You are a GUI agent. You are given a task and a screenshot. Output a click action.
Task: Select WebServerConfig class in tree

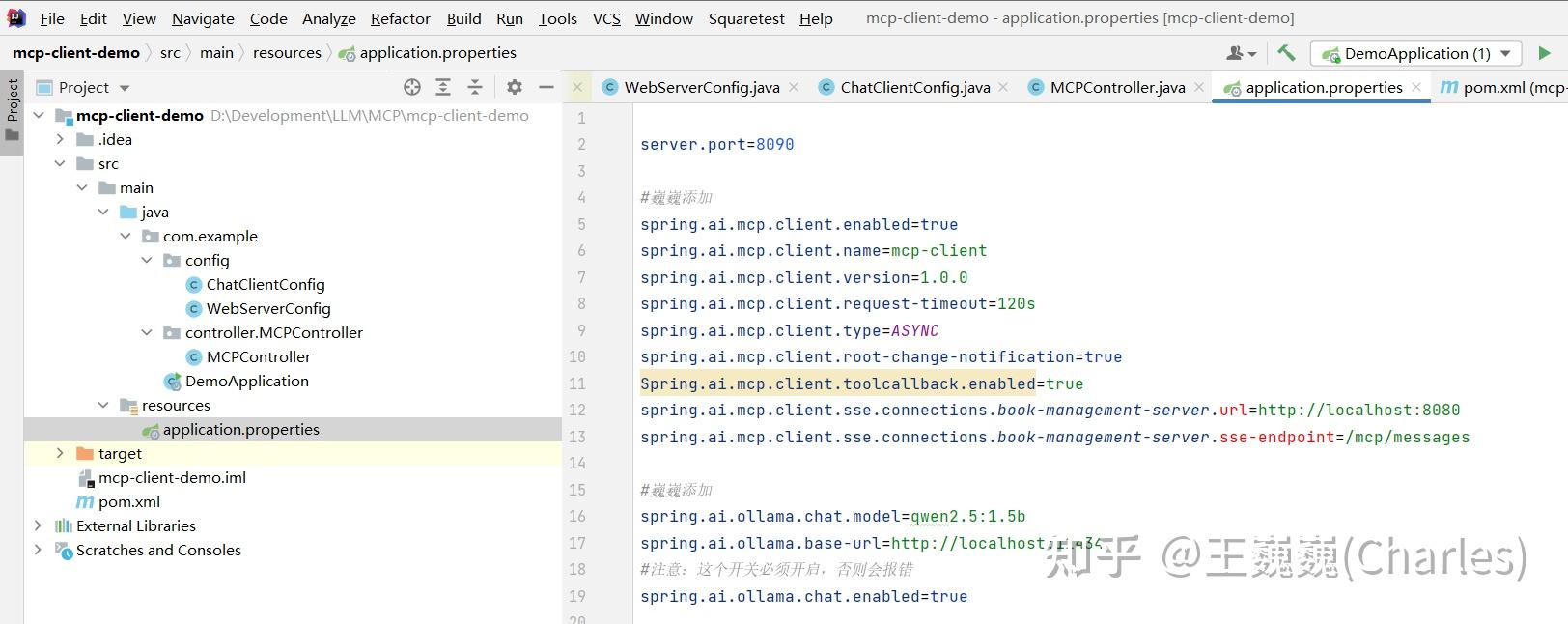[x=268, y=308]
